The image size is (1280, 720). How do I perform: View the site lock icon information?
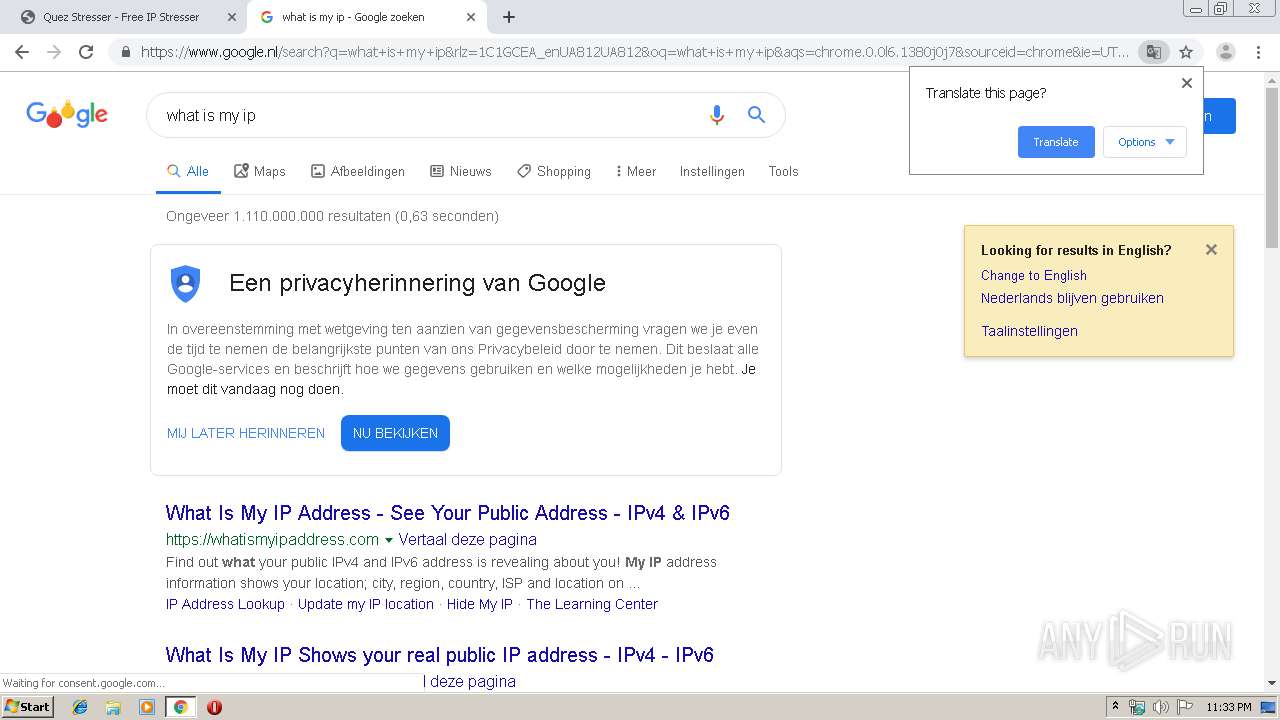(x=126, y=52)
